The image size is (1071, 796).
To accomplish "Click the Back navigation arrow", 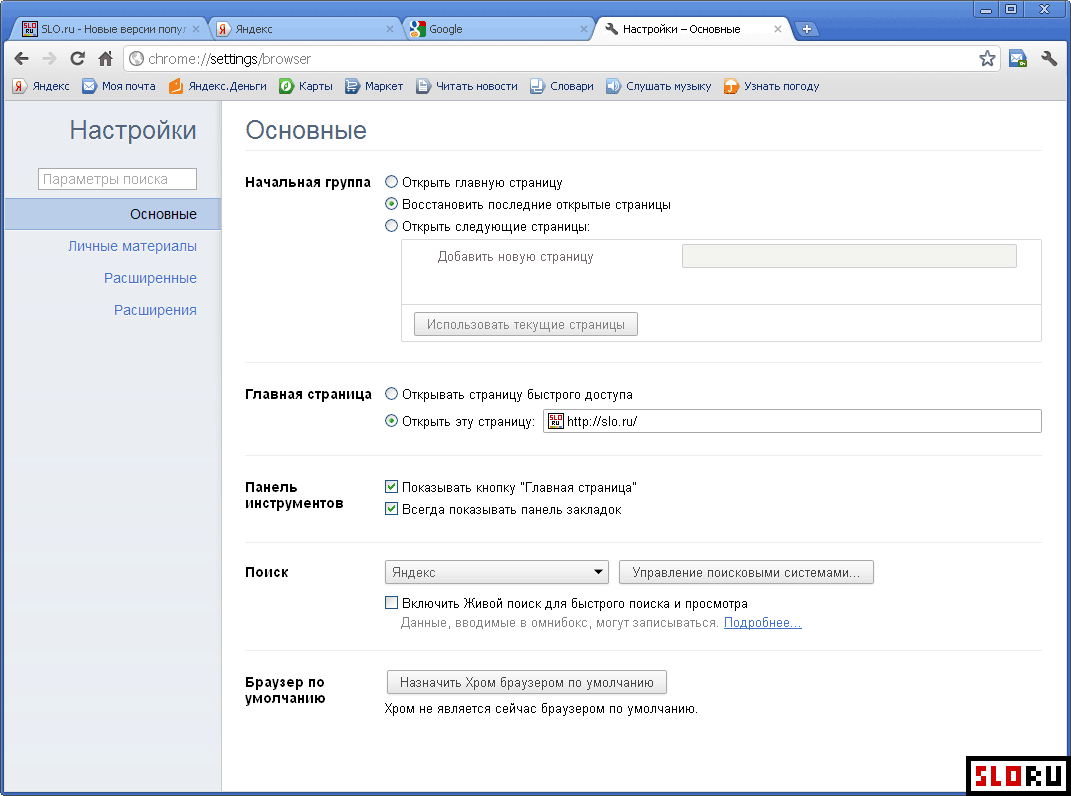I will [x=21, y=59].
